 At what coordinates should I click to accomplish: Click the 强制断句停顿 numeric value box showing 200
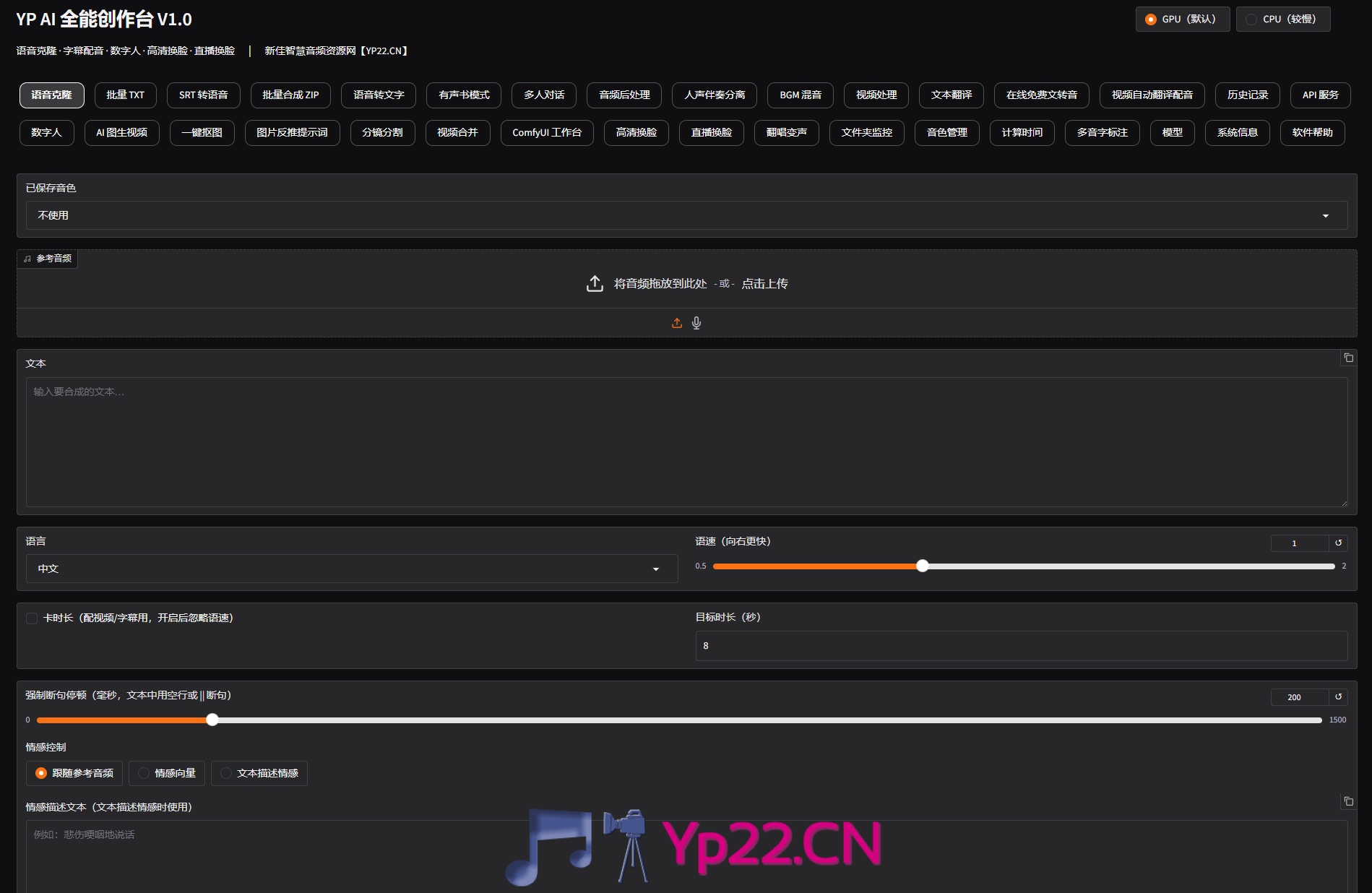(x=1300, y=696)
